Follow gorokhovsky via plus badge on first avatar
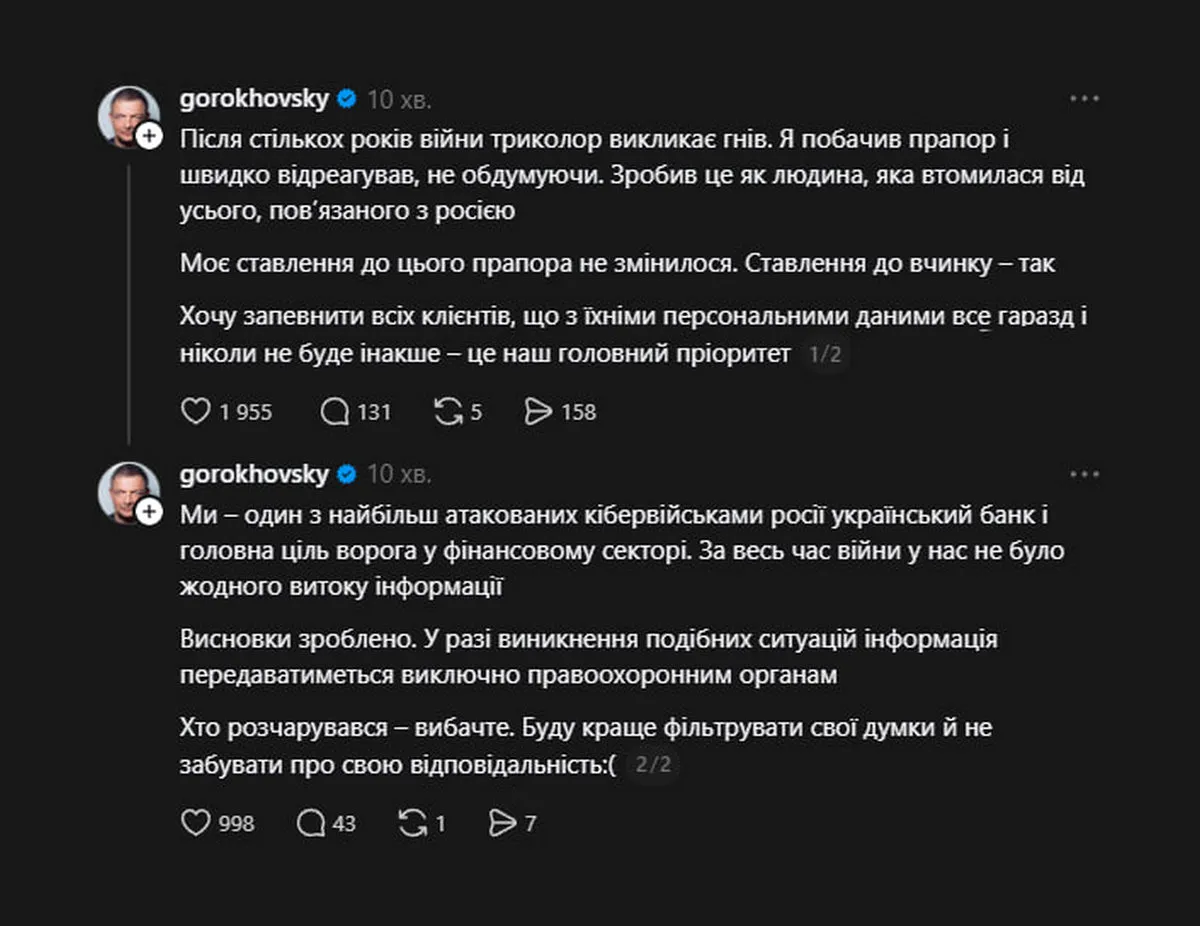The height and width of the screenshot is (926, 1200). coord(149,136)
